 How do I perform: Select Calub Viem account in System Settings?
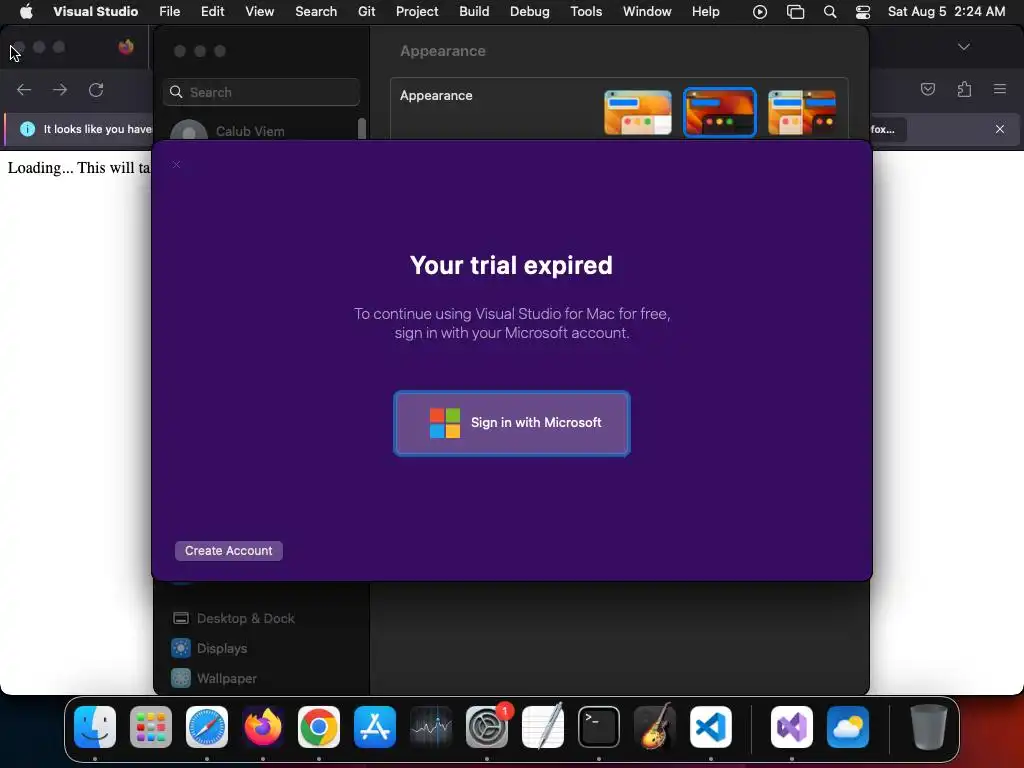click(250, 131)
